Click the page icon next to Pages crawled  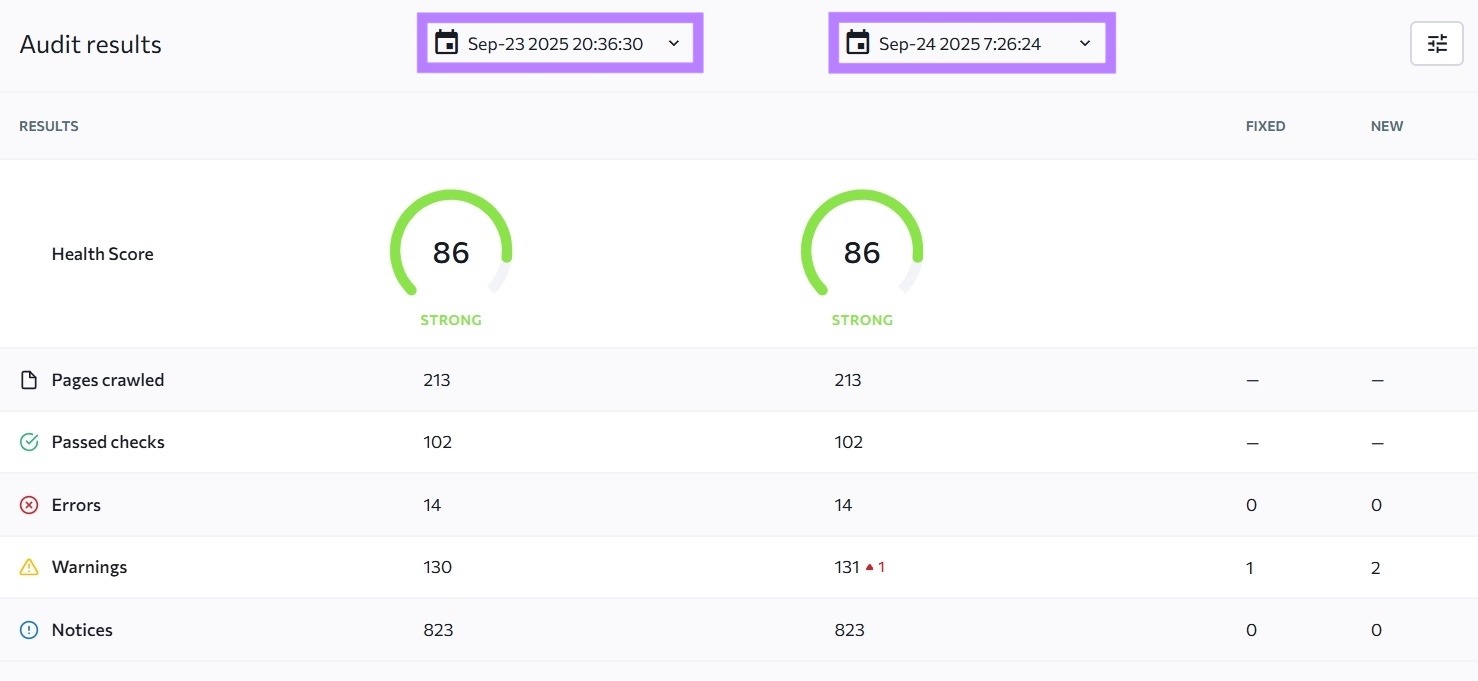(28, 379)
